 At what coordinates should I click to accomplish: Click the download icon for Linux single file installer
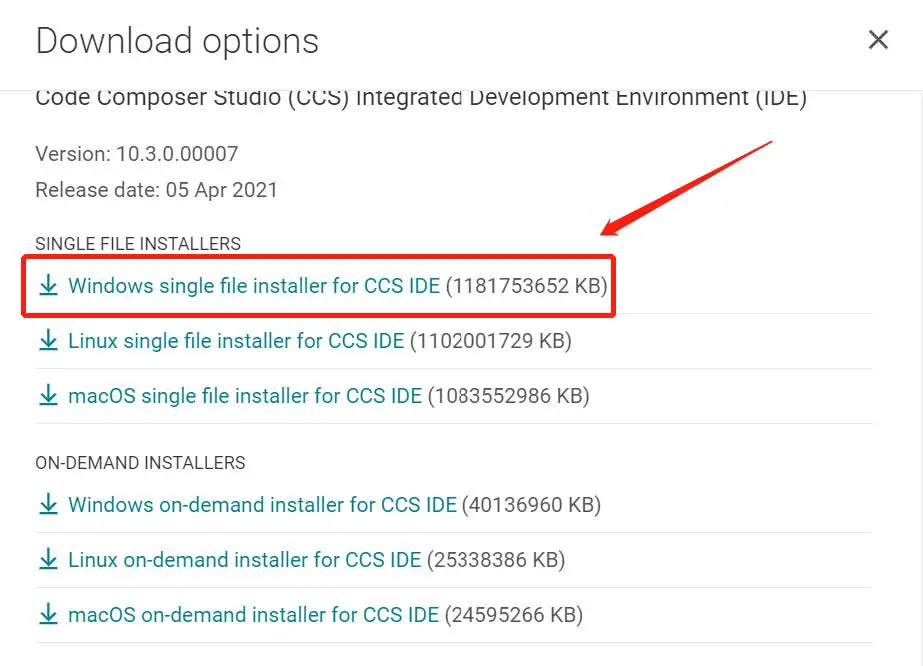[x=47, y=341]
